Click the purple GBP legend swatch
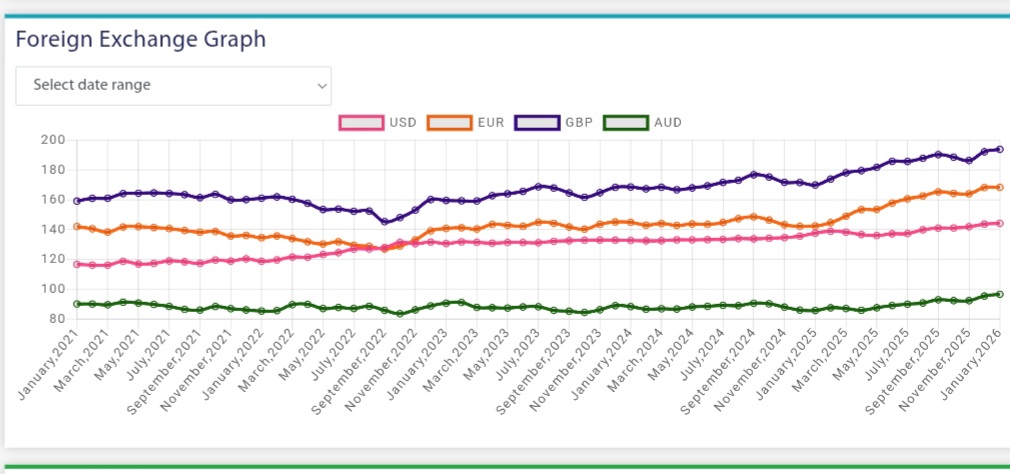The width and height of the screenshot is (1010, 474). click(537, 123)
